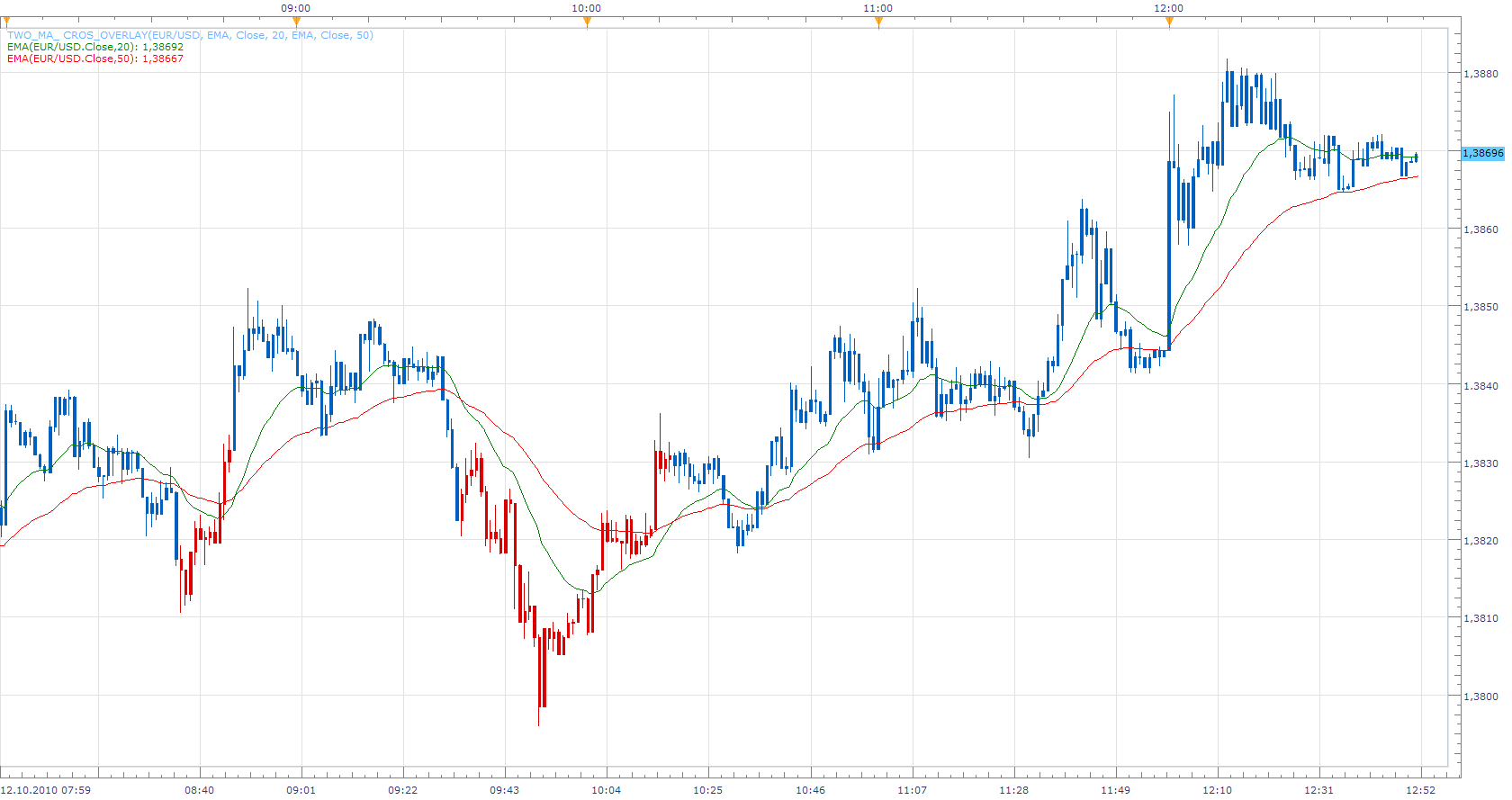Click the orange session marker below 10:00
This screenshot has width=1512, height=800.
587,22
